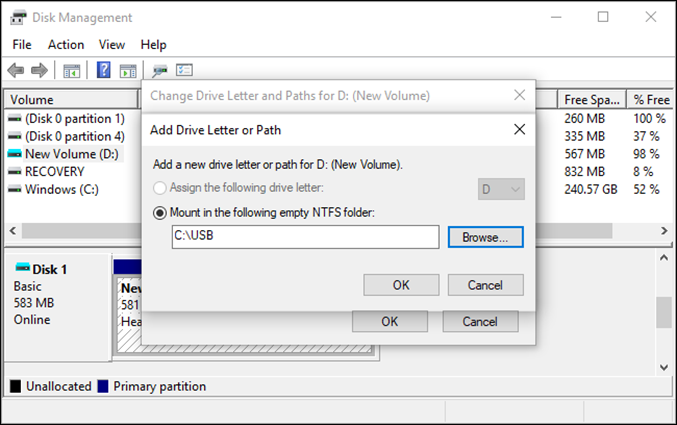Click the Primary partition blue legend swatch
The height and width of the screenshot is (425, 677).
click(x=103, y=386)
